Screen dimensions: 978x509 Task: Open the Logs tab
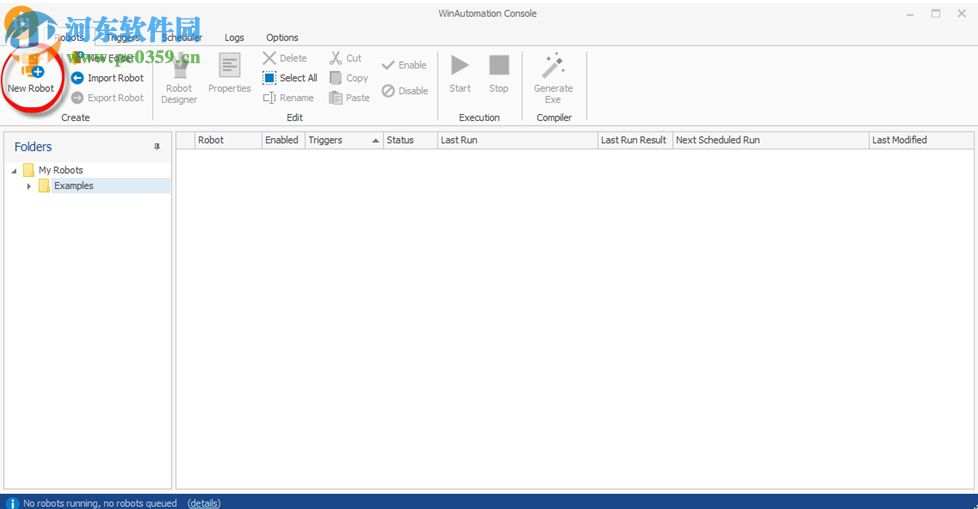coord(234,37)
